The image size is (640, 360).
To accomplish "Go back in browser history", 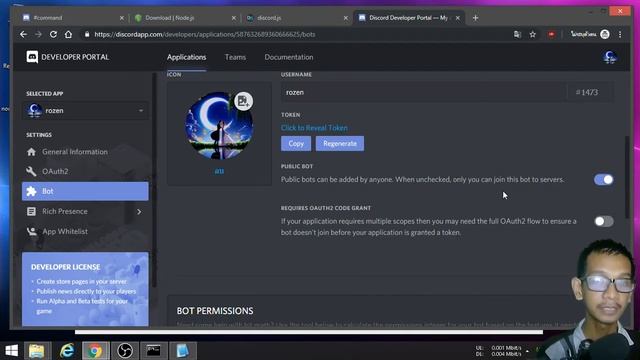I will [x=23, y=35].
